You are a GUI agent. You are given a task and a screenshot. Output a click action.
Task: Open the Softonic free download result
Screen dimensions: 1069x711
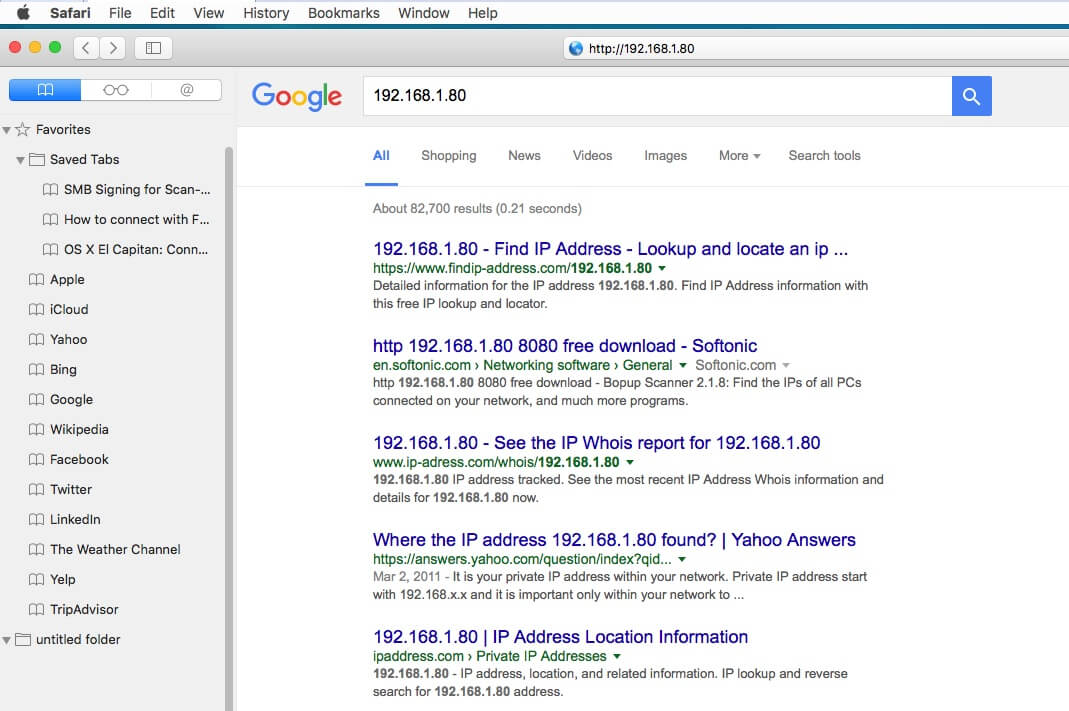tap(565, 346)
